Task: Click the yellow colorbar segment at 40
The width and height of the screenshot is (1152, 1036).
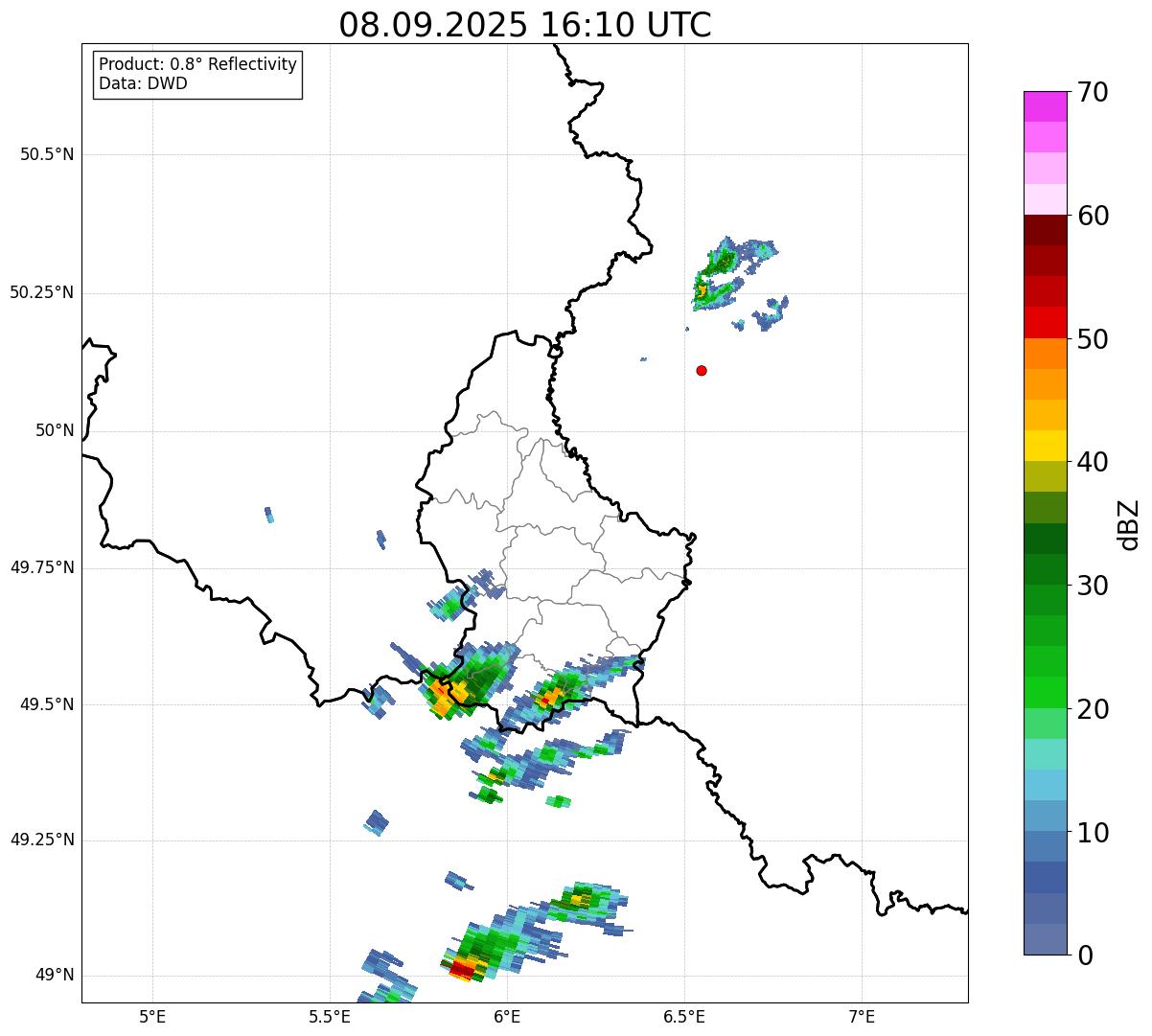Action: 1046,446
